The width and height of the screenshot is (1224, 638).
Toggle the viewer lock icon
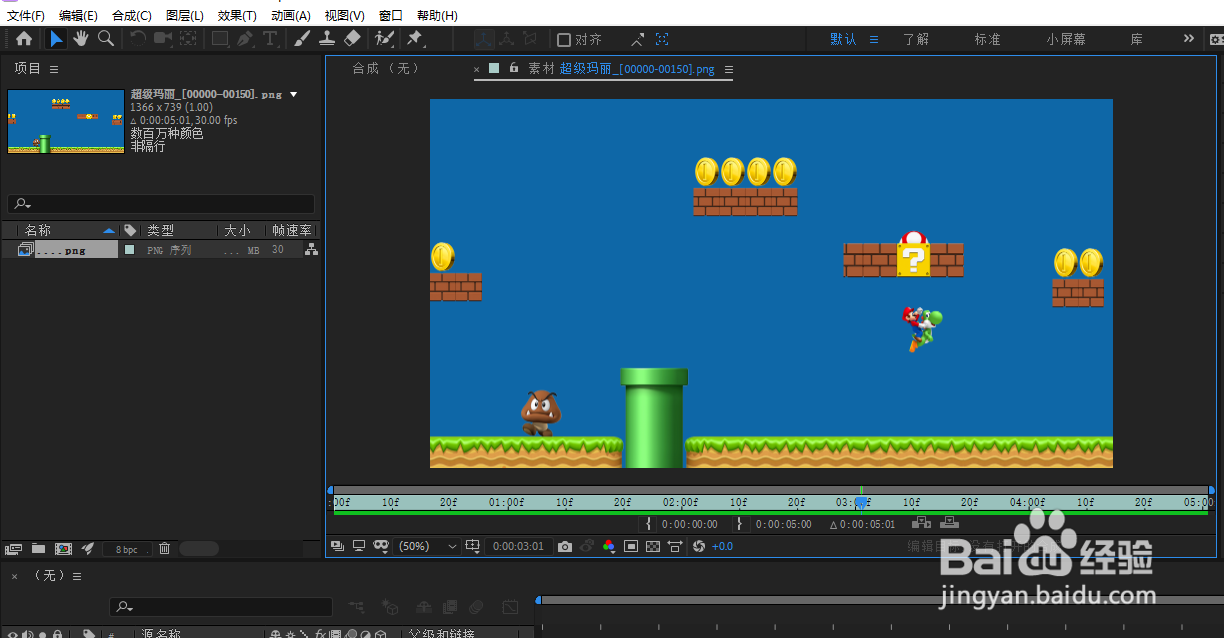514,68
